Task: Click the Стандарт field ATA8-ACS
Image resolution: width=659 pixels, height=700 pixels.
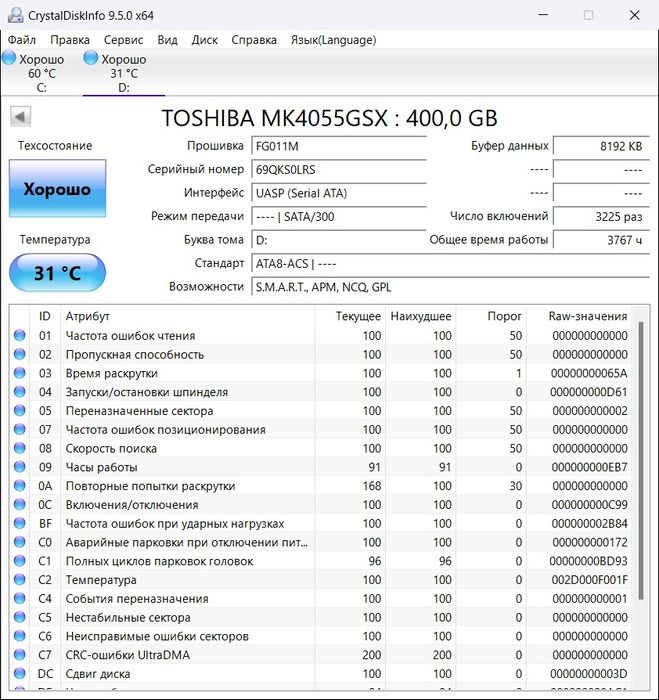Action: 450,264
